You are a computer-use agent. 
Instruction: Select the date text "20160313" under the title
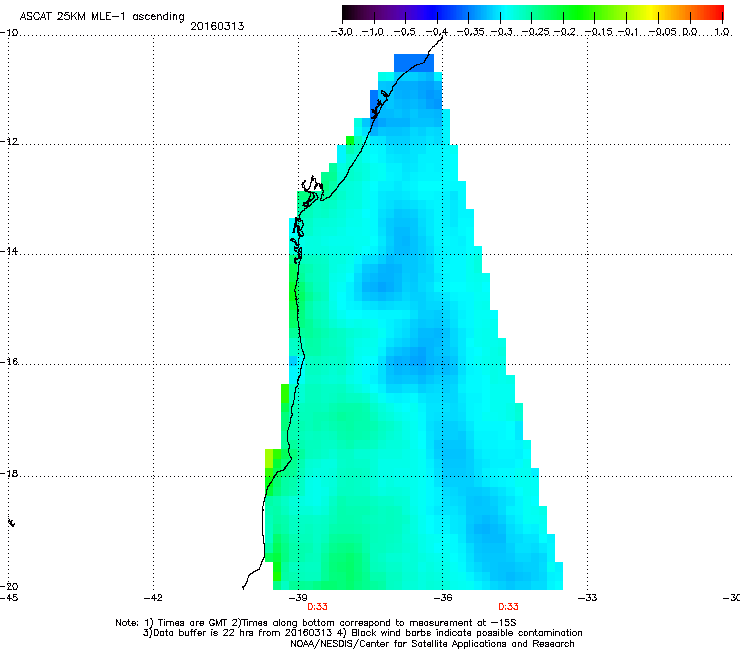[217, 26]
